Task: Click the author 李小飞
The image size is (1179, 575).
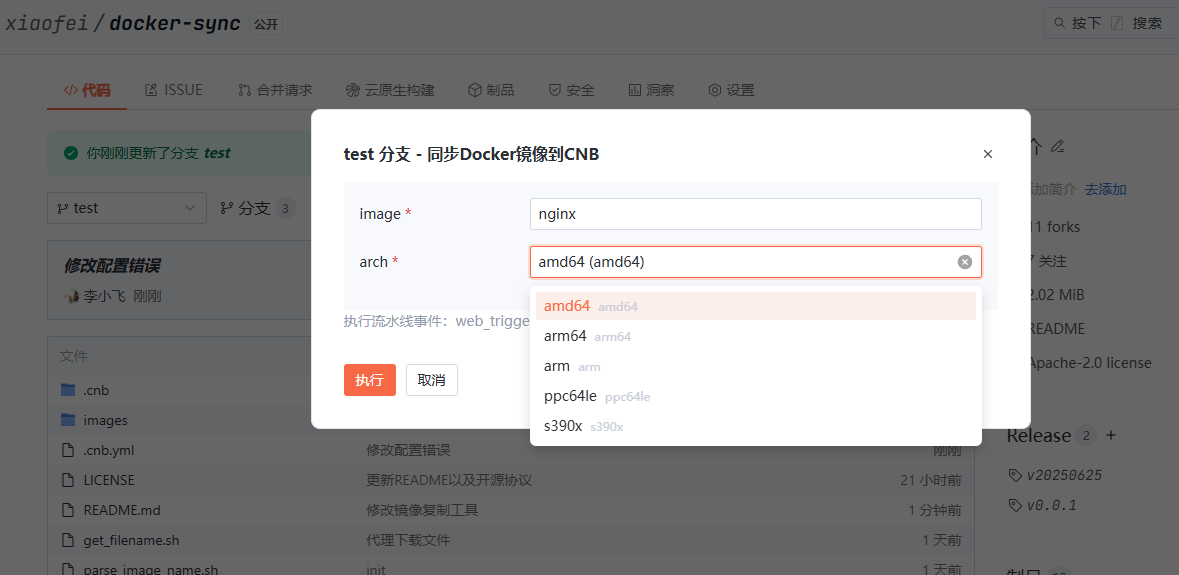Action: 105,296
